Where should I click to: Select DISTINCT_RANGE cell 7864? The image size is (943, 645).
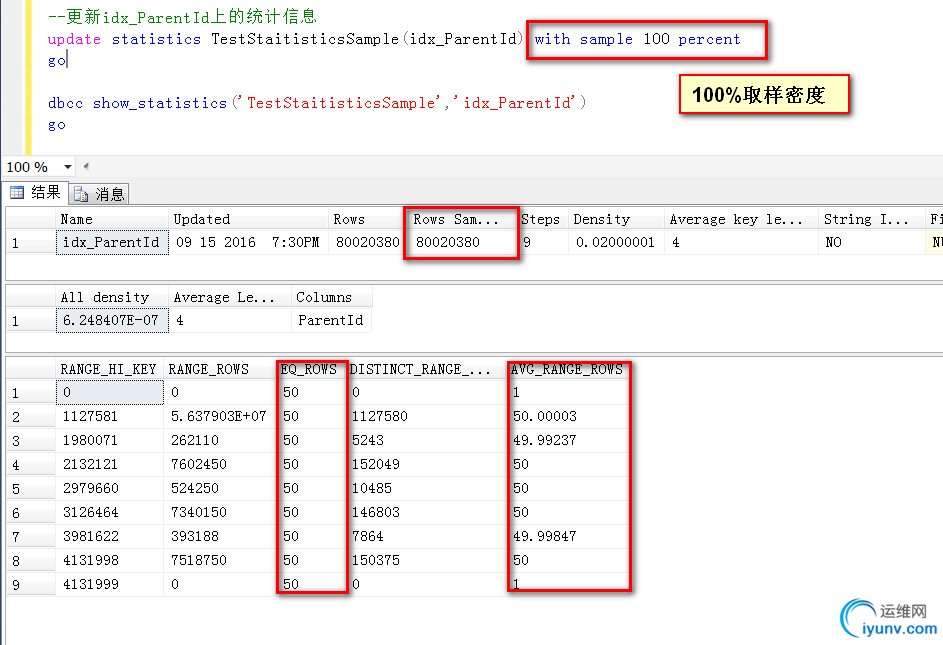click(427, 537)
